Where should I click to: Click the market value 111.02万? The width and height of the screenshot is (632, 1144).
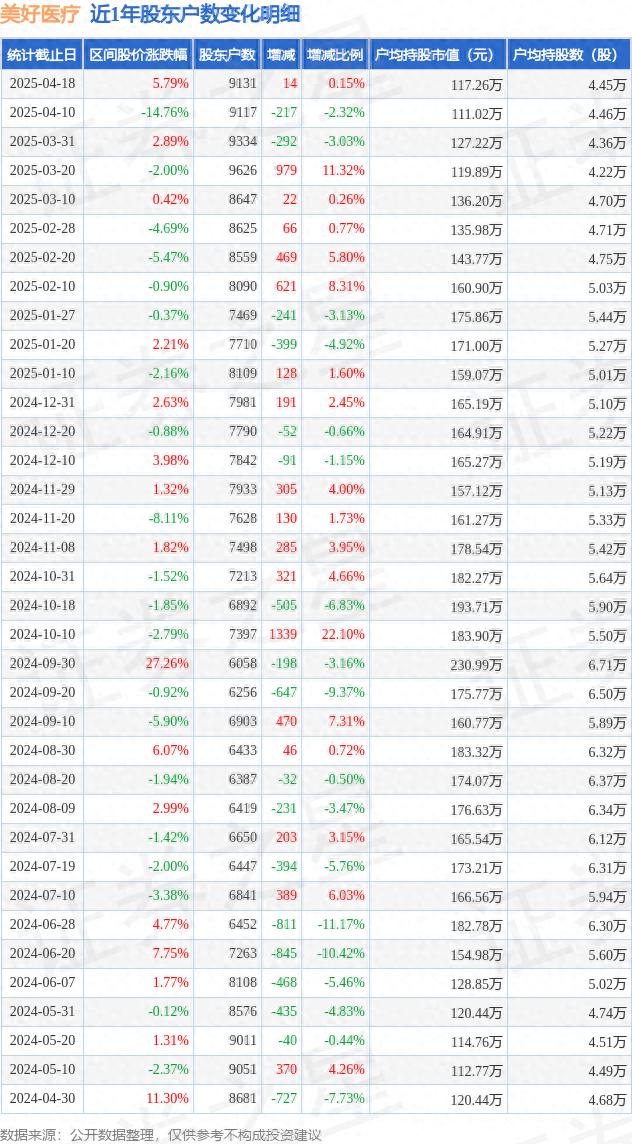[477, 115]
